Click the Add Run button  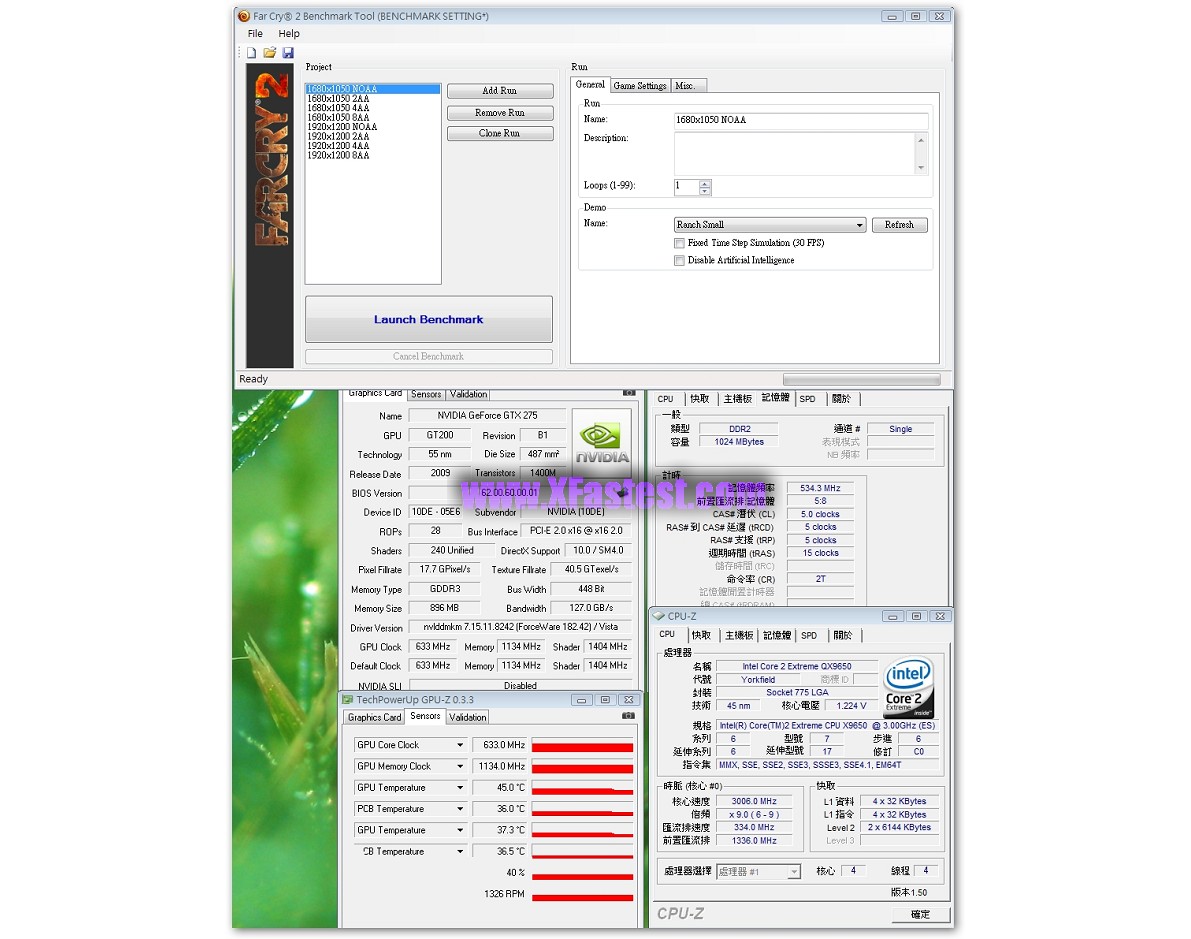tap(499, 91)
